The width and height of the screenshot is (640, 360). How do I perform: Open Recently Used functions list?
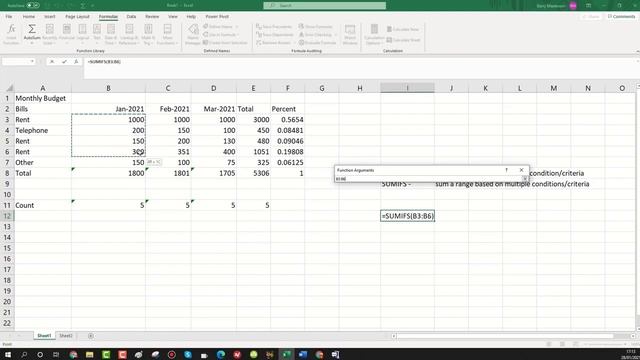(49, 34)
